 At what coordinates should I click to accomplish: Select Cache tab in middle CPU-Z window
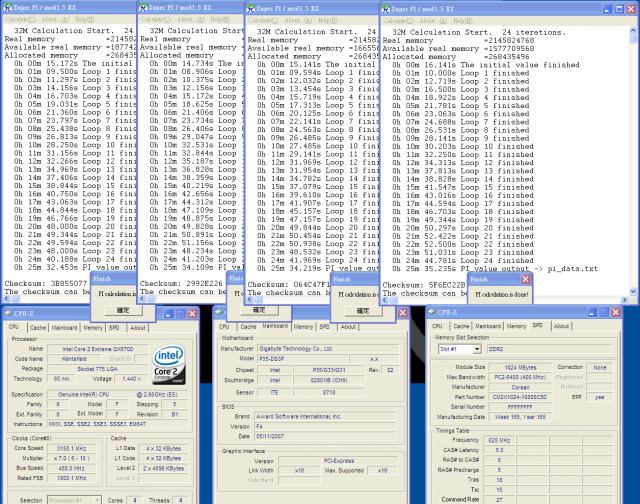pos(248,326)
